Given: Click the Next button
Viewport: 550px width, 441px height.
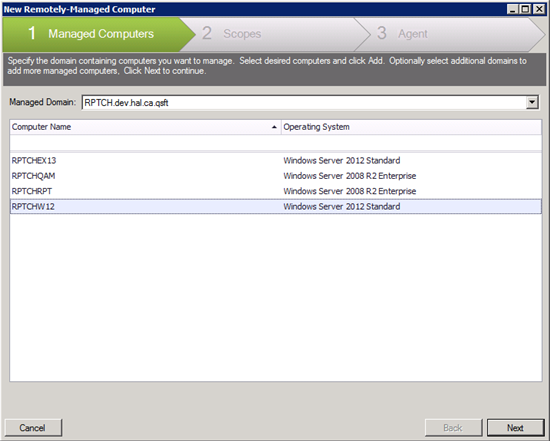Looking at the screenshot, I should click(x=515, y=428).
